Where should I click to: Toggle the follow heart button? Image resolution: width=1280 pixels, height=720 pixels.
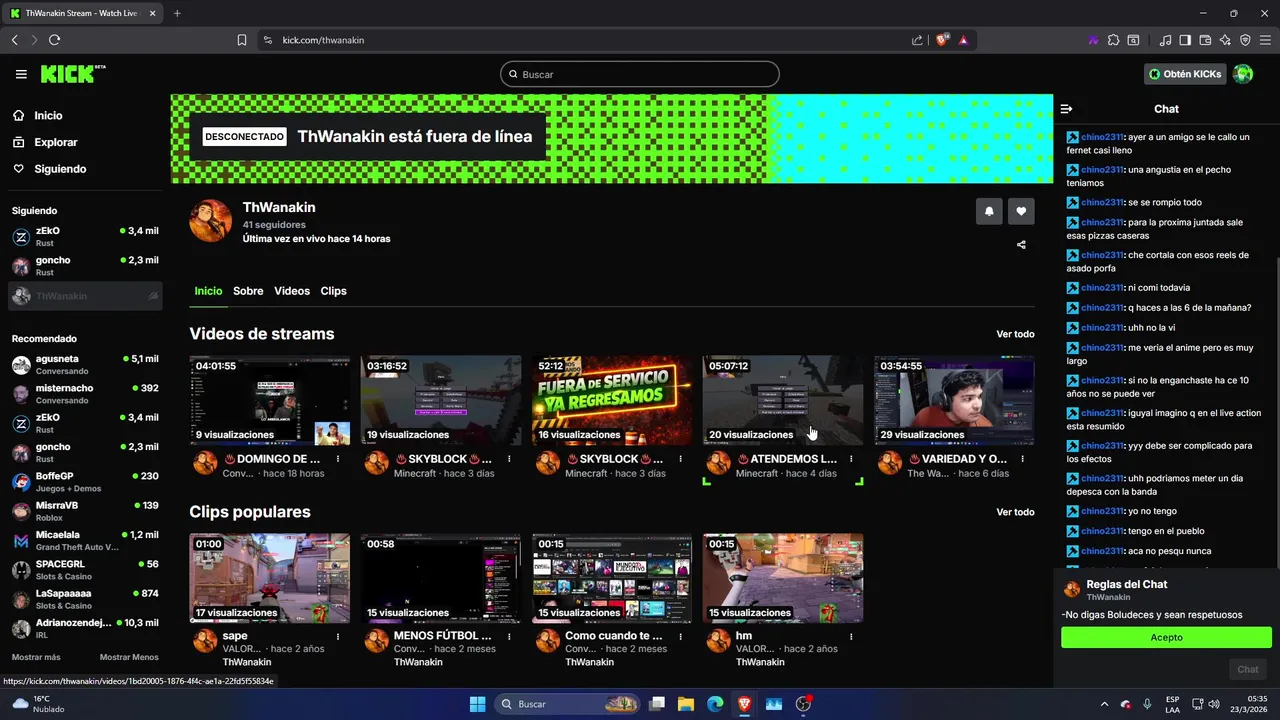pos(1021,211)
